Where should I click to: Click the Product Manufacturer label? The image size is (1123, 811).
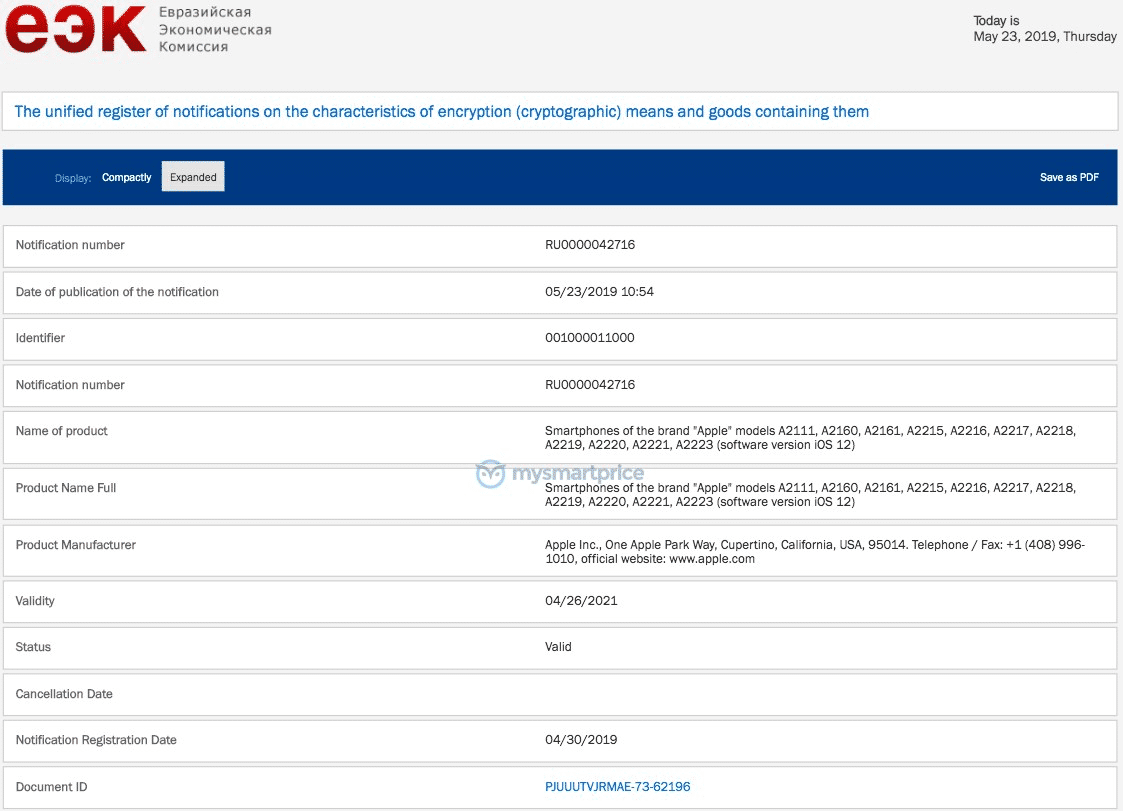(x=75, y=545)
